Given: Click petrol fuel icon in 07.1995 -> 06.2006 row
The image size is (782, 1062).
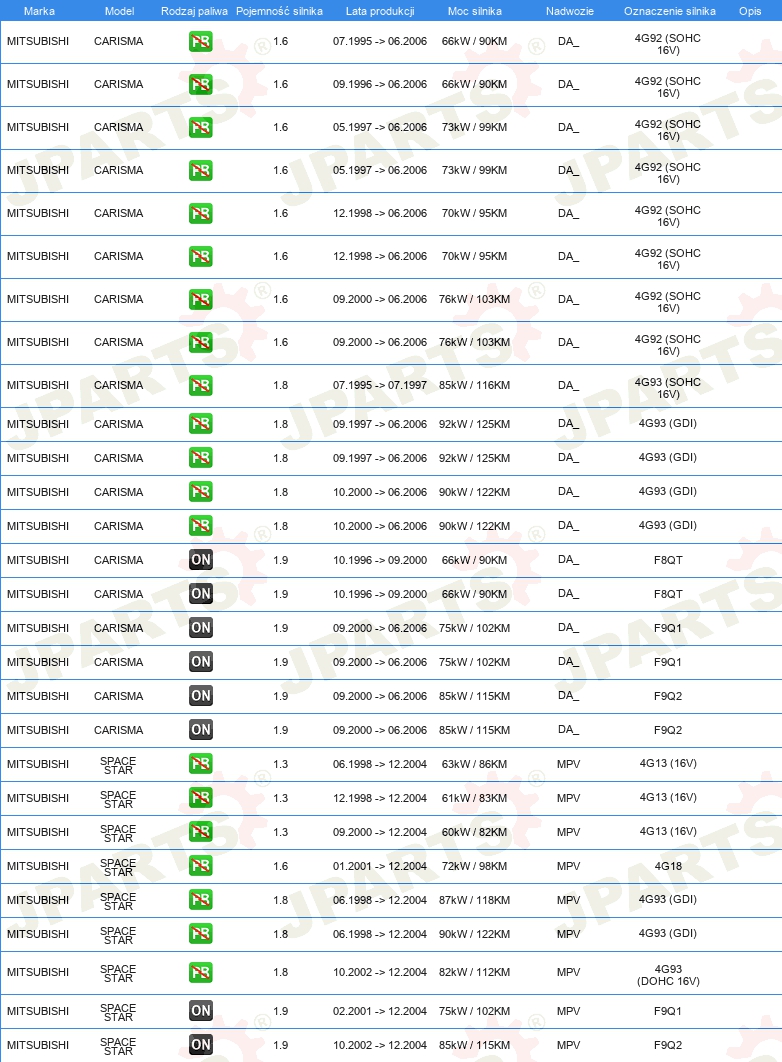Looking at the screenshot, I should point(200,42).
